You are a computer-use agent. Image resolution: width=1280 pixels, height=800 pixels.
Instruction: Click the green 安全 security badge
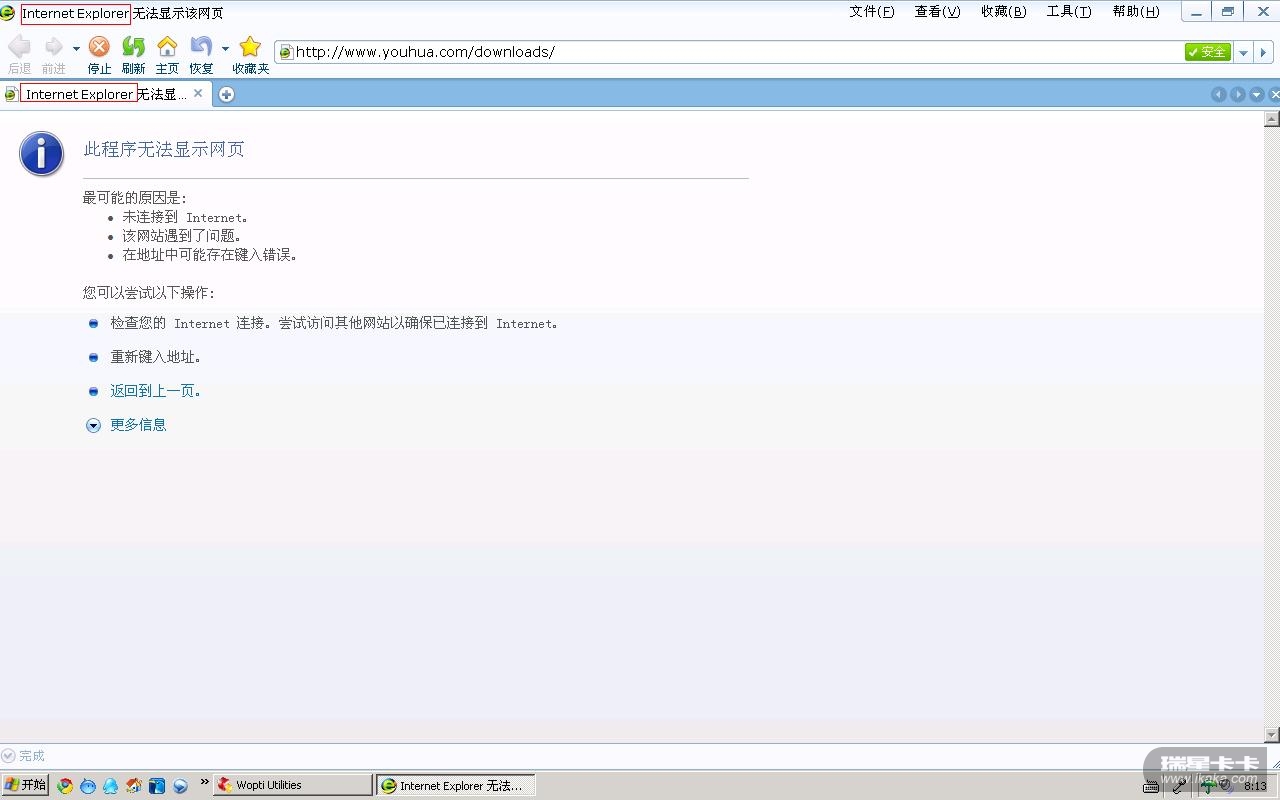coord(1208,52)
